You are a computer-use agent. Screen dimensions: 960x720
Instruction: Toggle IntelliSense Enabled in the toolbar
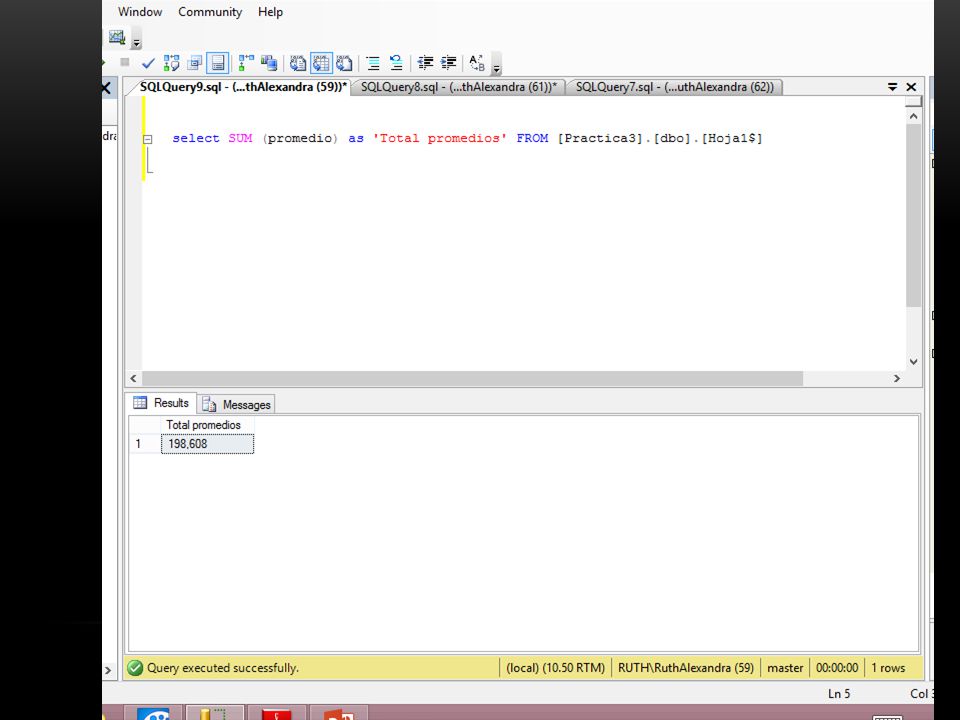217,62
